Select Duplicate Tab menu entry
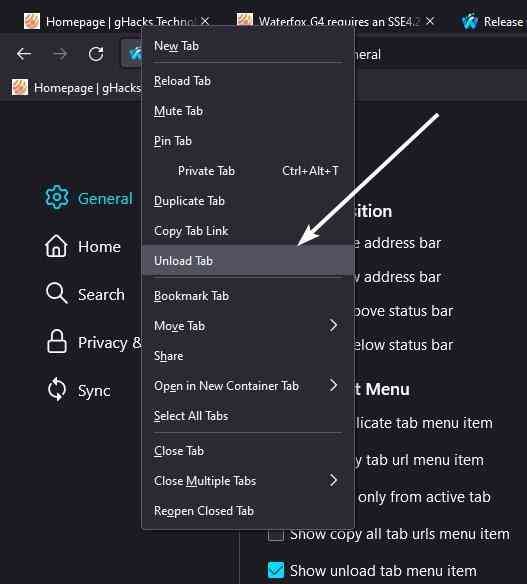 pos(248,201)
